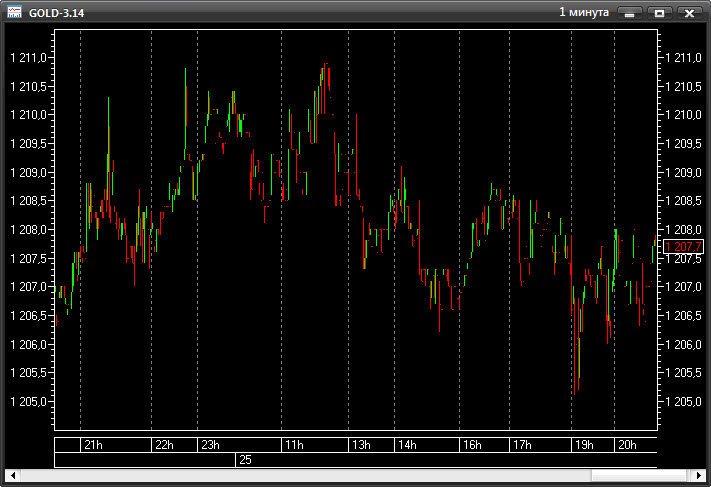Click right price axis label 1 206,0
Viewport: 711px width, 487px height.
coord(683,345)
